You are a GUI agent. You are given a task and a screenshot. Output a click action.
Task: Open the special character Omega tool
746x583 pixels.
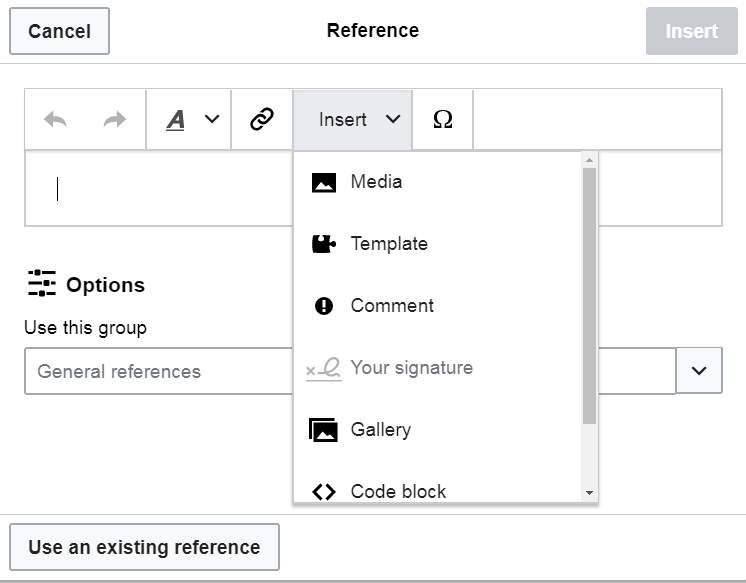click(443, 120)
